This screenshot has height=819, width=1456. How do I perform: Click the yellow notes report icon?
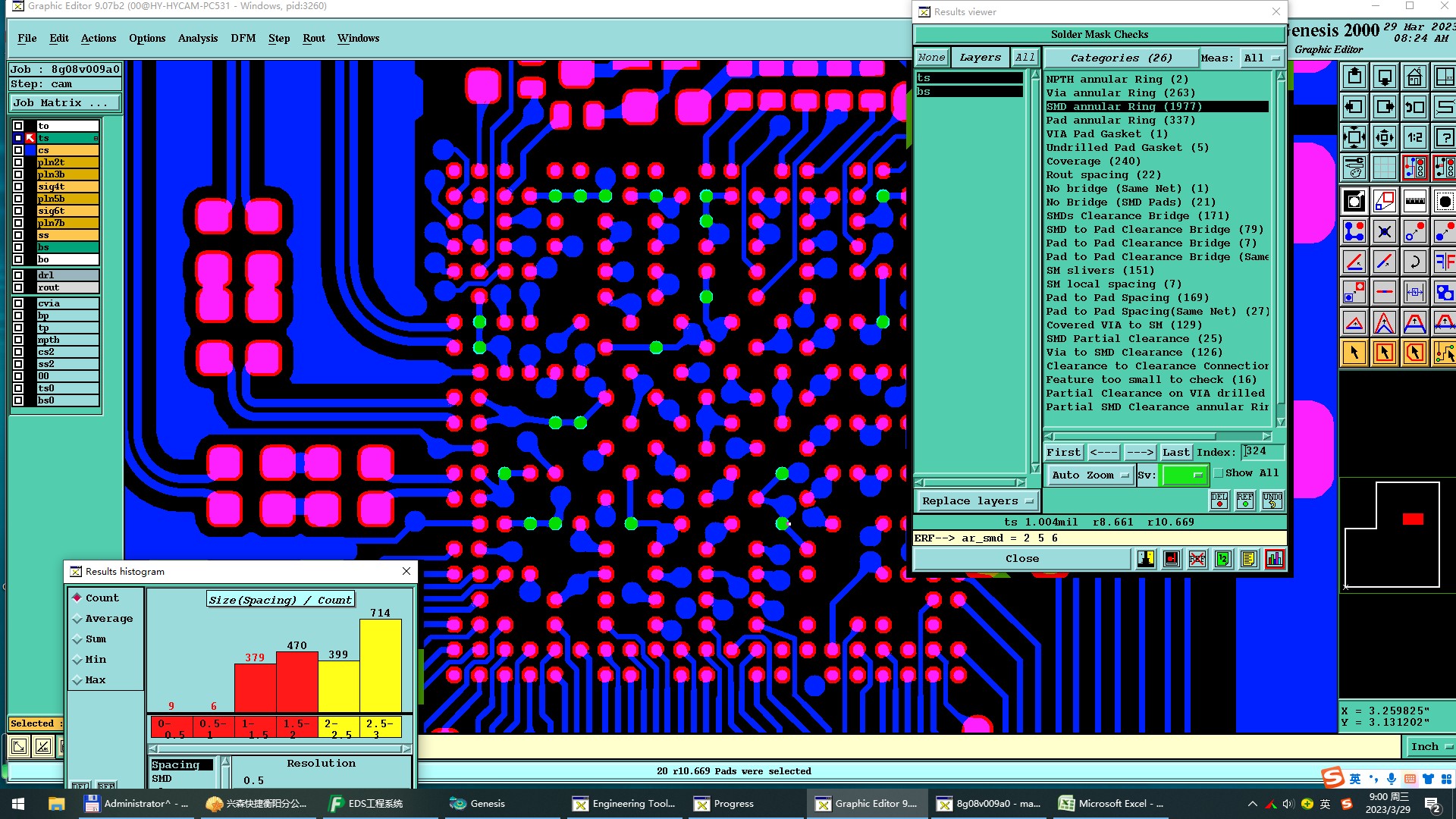click(x=1248, y=560)
